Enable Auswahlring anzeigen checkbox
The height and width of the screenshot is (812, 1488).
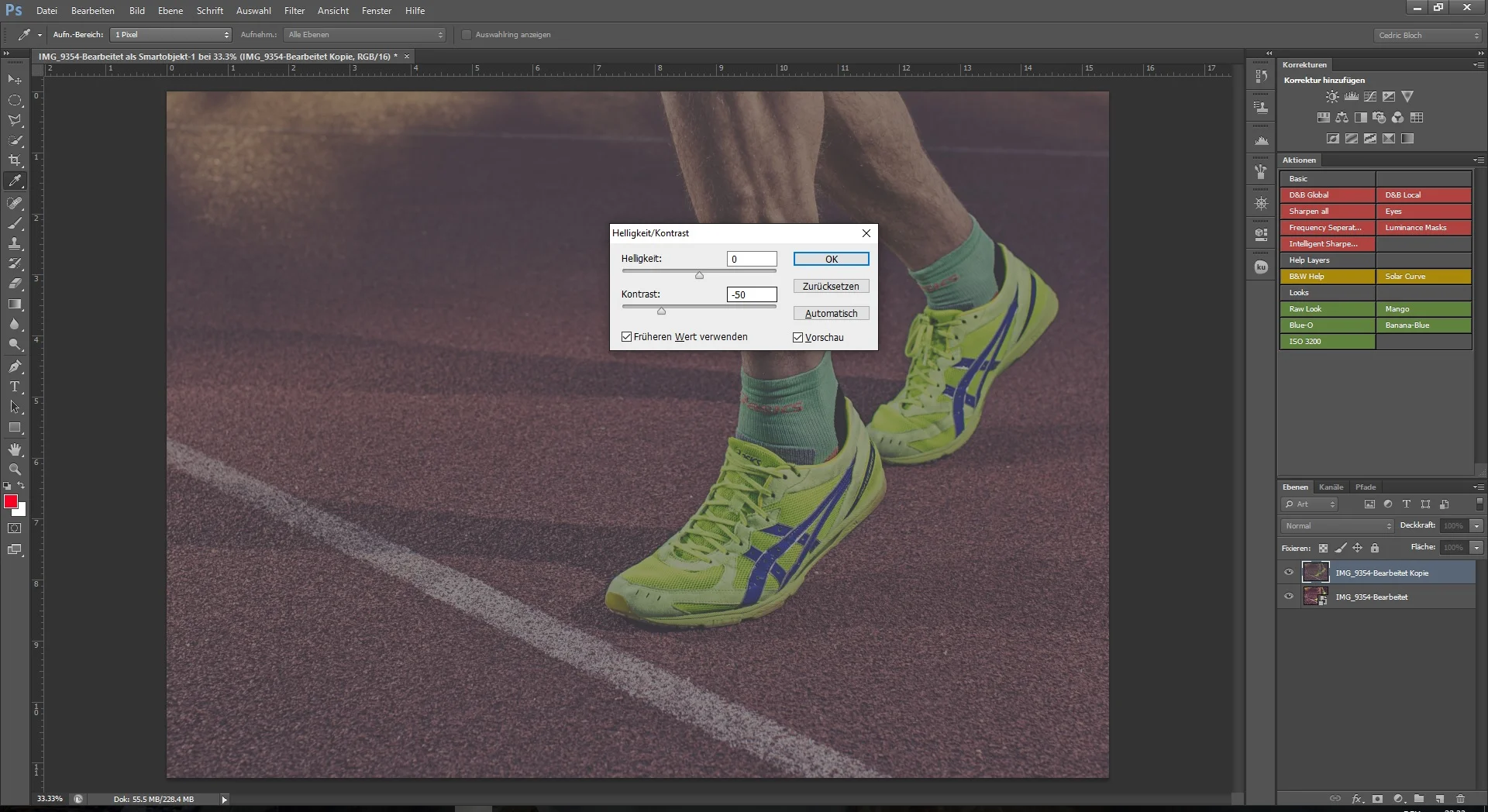tap(467, 35)
